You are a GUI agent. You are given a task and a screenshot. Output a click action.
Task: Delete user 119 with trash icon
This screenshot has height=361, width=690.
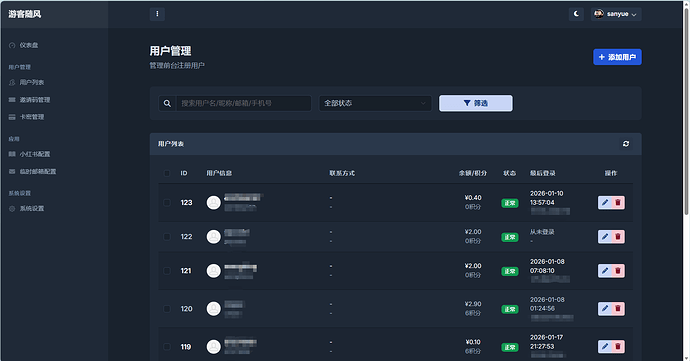point(618,347)
